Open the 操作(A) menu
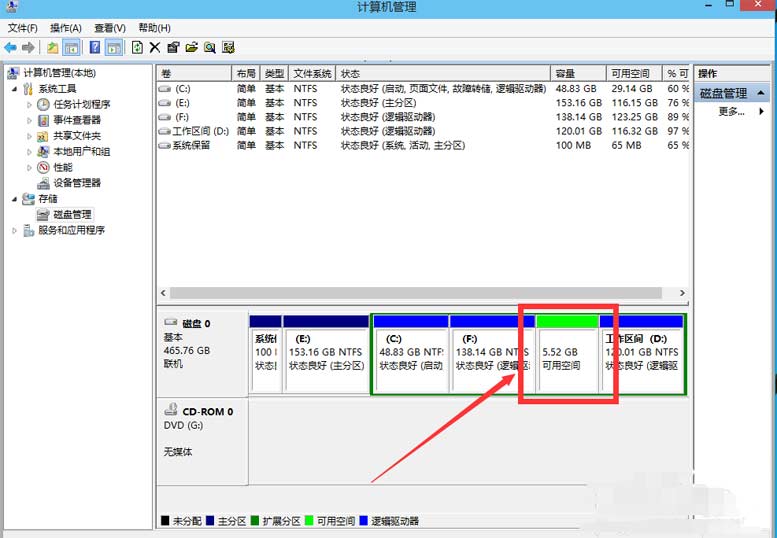 pyautogui.click(x=66, y=28)
